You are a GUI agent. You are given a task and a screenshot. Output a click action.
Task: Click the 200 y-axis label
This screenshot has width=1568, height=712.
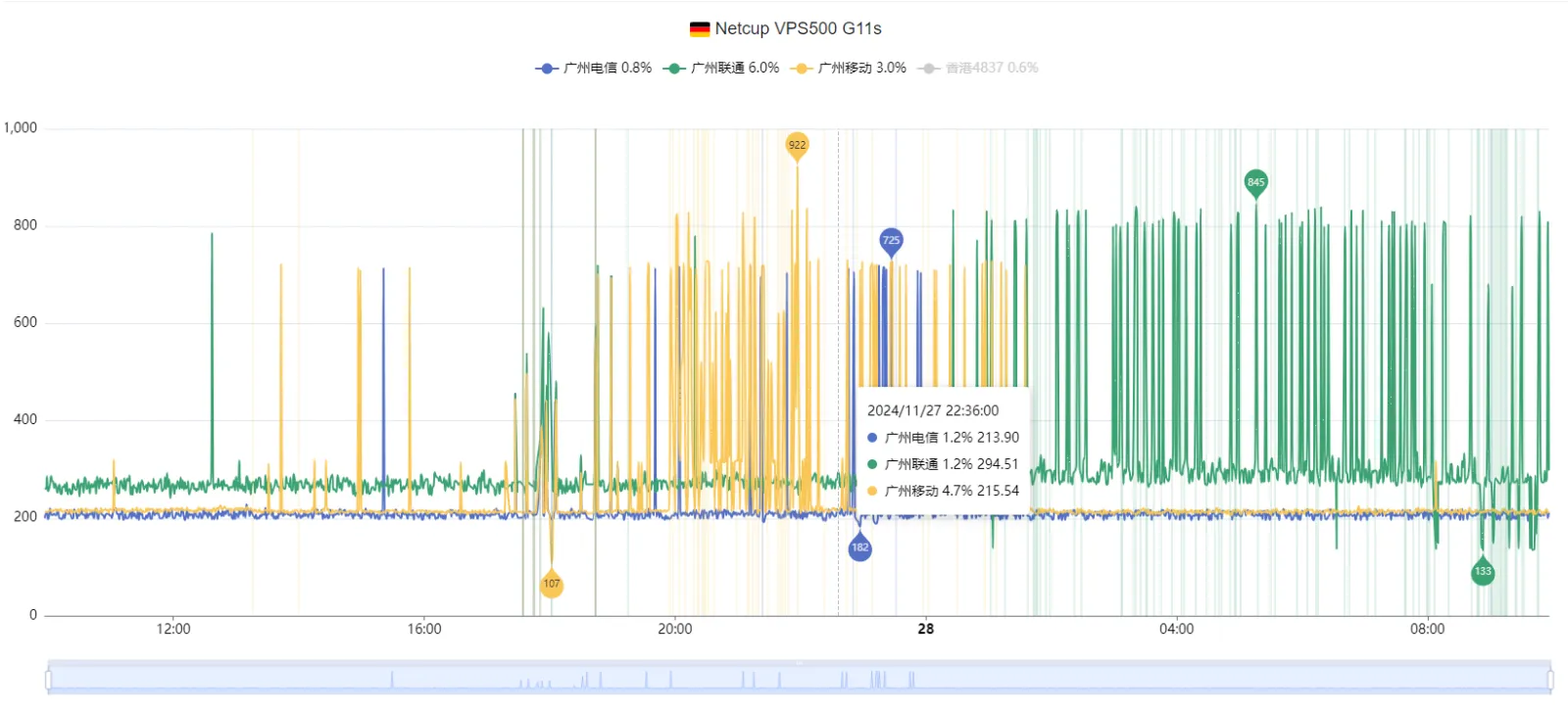pyautogui.click(x=25, y=517)
